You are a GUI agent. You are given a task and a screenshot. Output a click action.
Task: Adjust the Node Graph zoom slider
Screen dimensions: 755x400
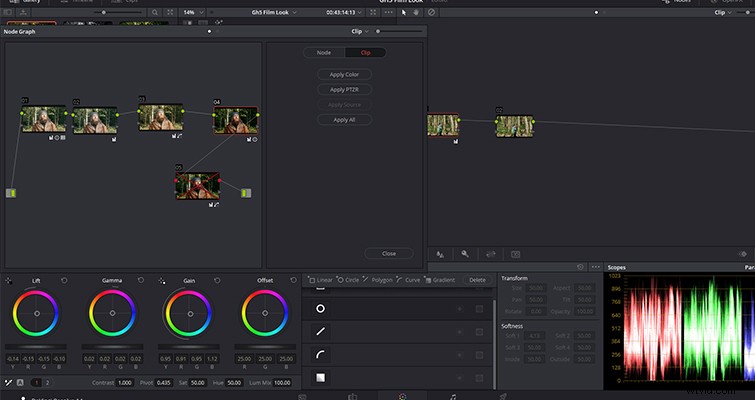click(x=398, y=31)
